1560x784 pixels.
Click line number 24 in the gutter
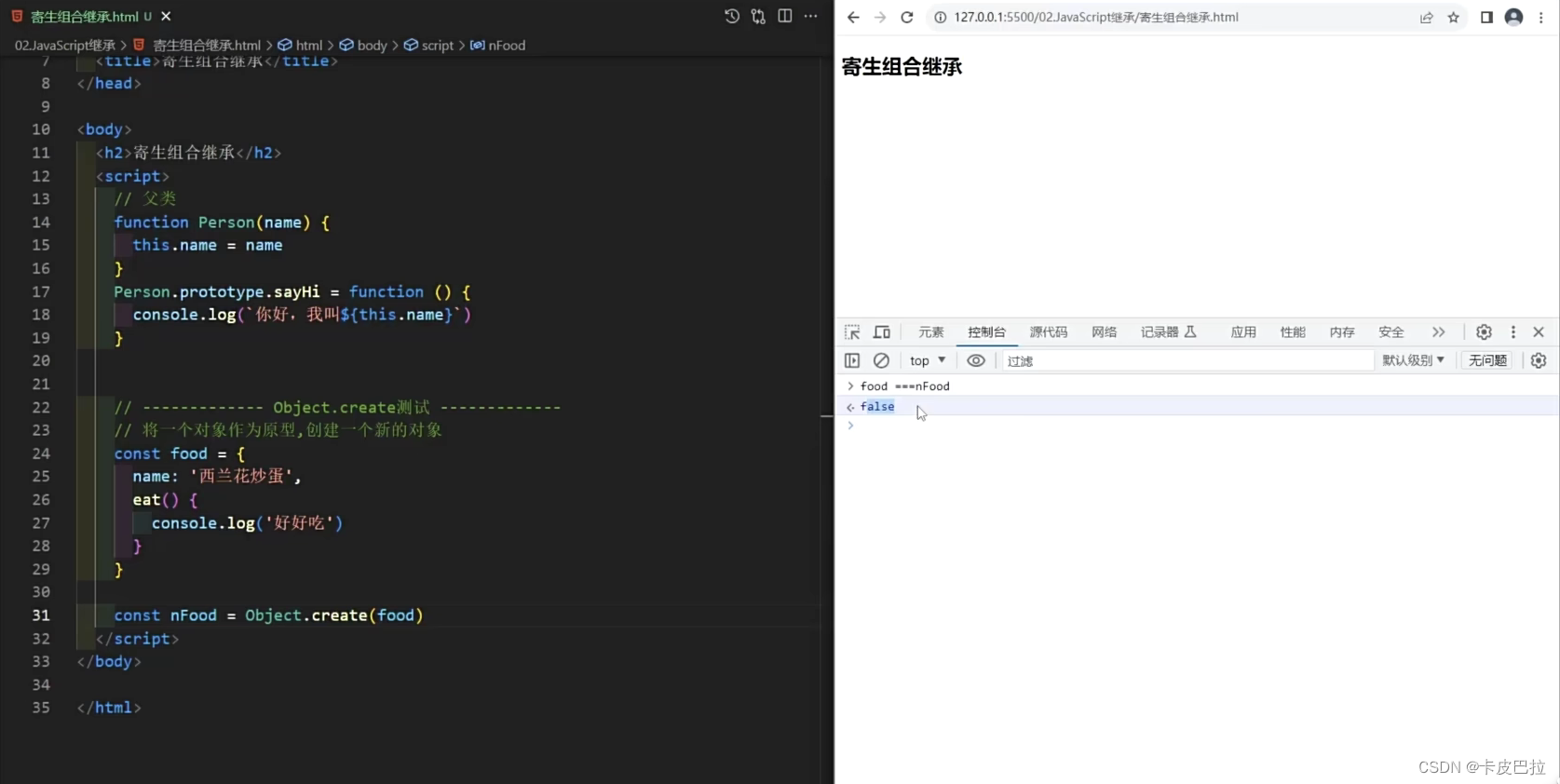[x=41, y=453]
